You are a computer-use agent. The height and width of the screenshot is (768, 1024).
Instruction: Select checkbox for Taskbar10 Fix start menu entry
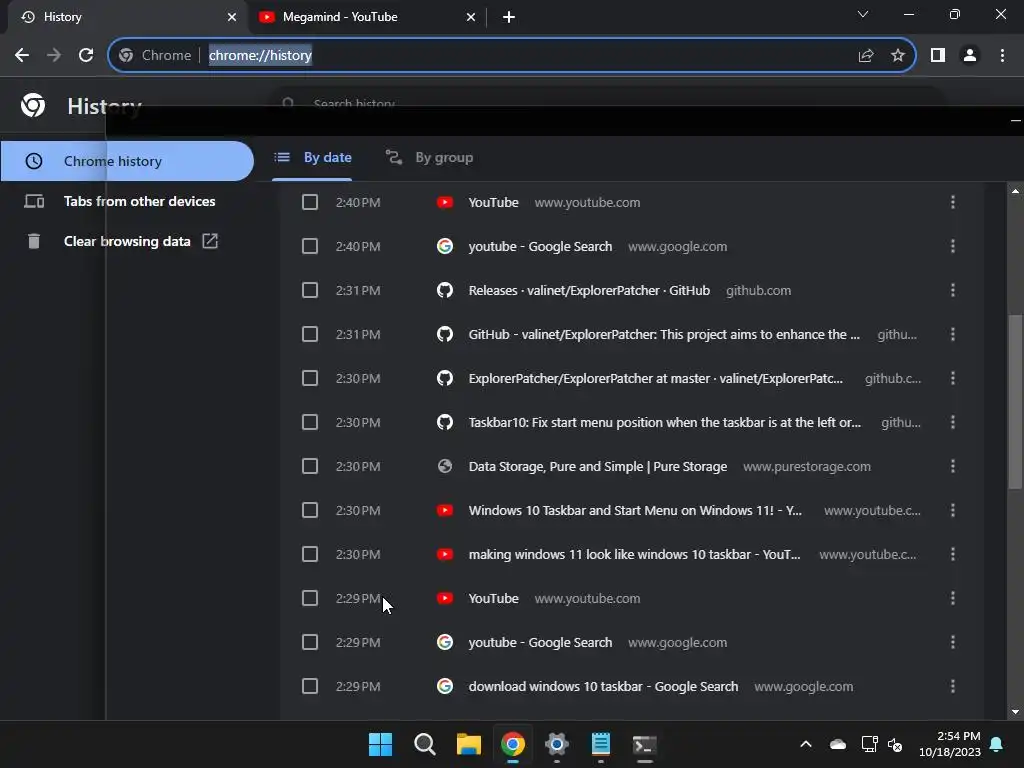310,422
